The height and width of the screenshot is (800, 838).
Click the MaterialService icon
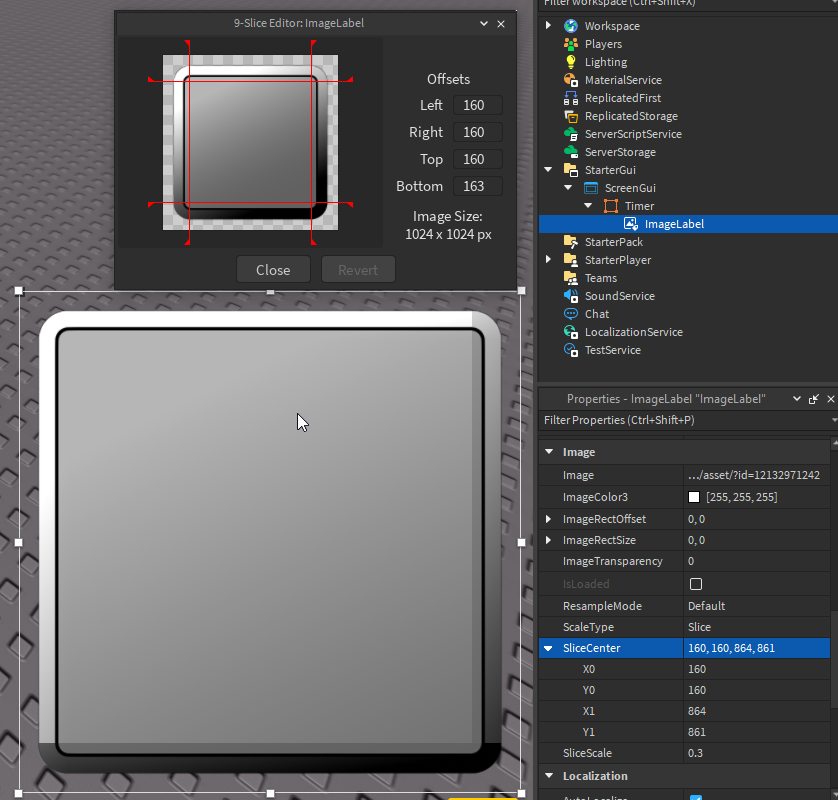coord(571,80)
